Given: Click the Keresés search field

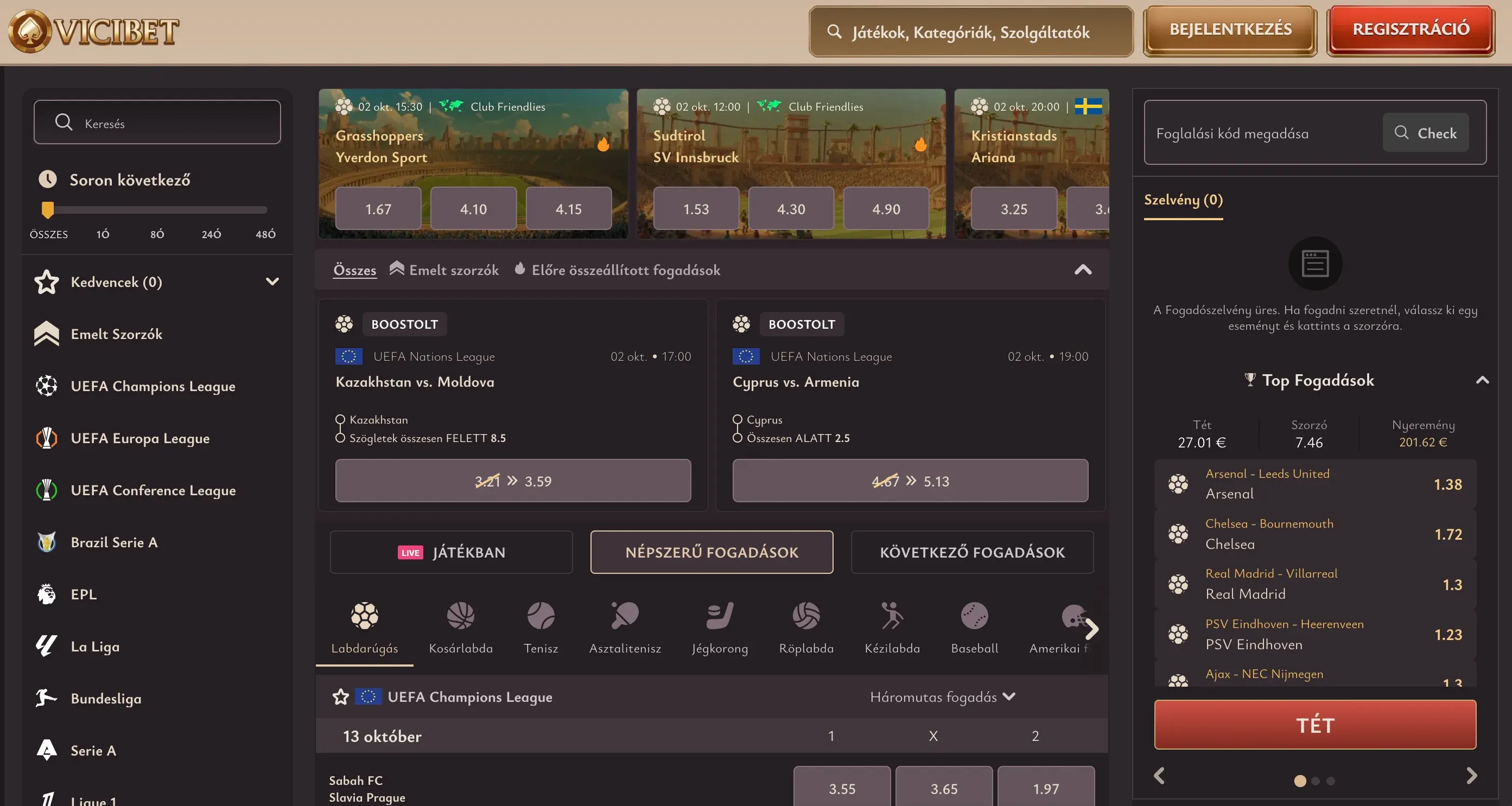Looking at the screenshot, I should (x=157, y=123).
